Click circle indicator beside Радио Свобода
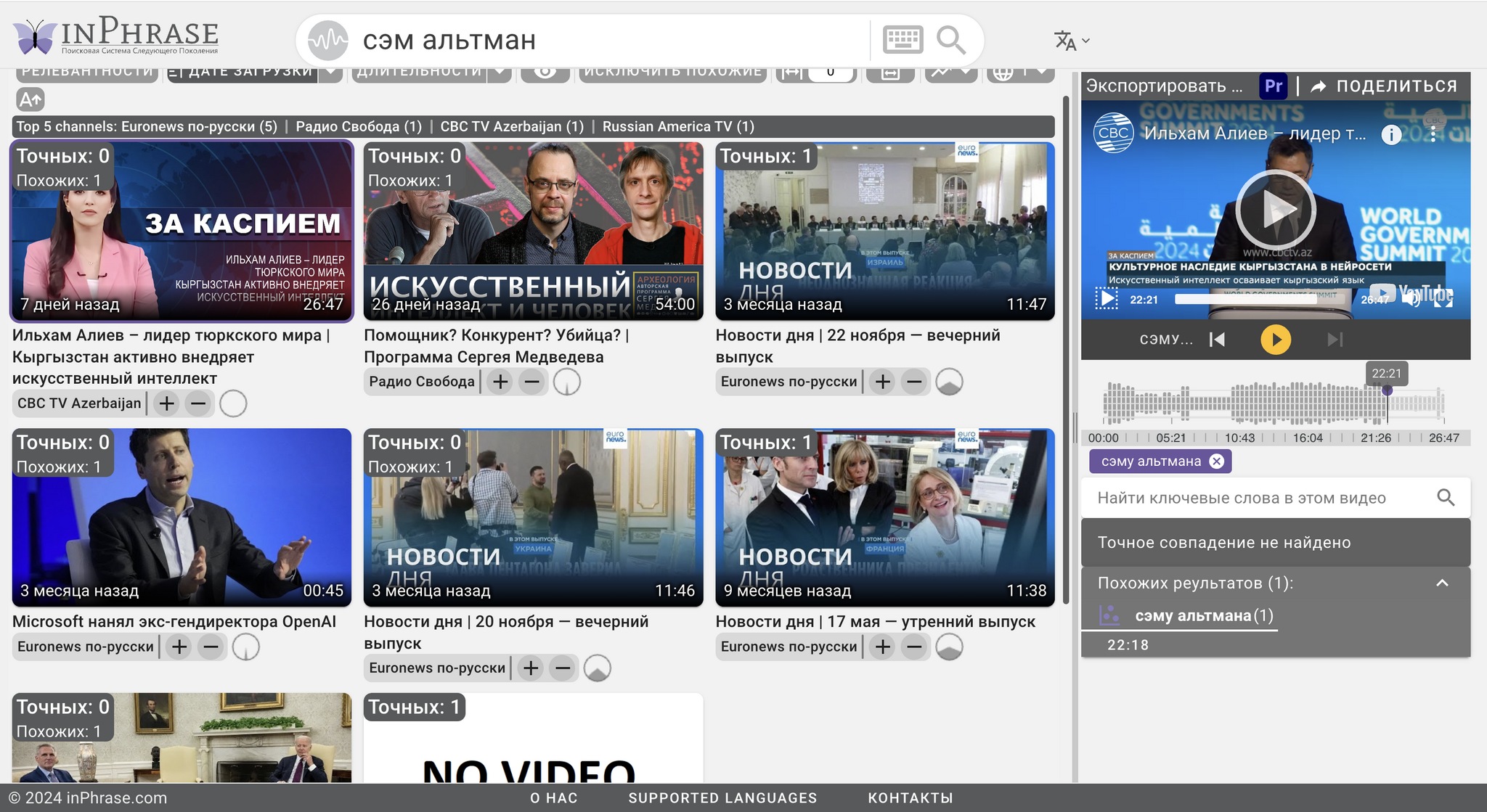The width and height of the screenshot is (1487, 812). coord(567,382)
